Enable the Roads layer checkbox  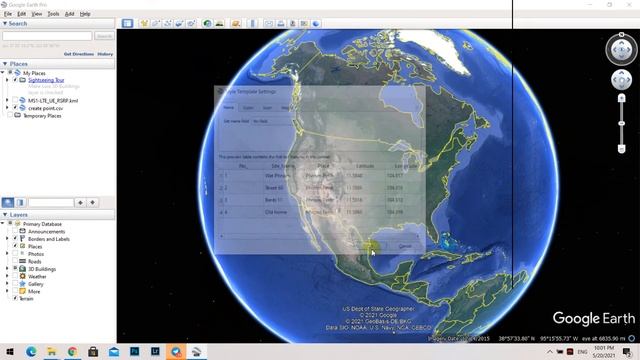[x=15, y=261]
